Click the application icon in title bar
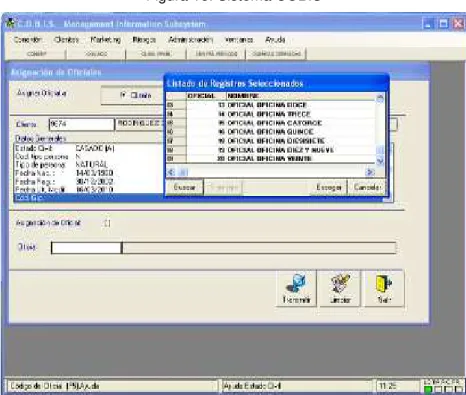Screen dimensions: 466x395 (x=11, y=23)
